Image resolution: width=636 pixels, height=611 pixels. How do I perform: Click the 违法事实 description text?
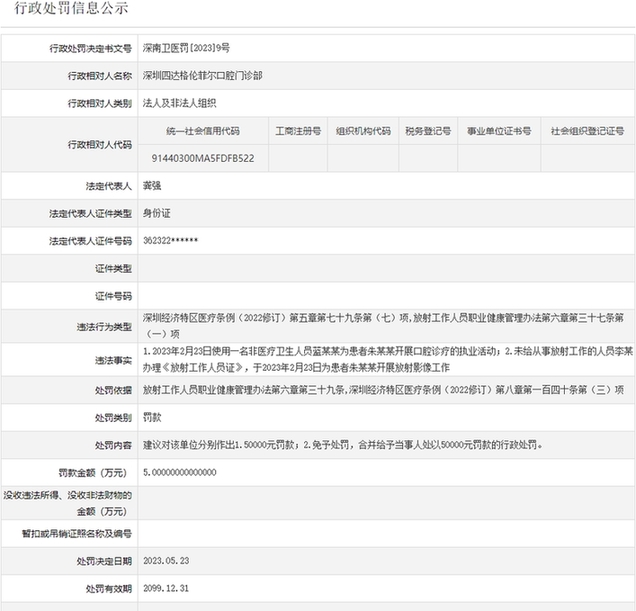pyautogui.click(x=388, y=359)
